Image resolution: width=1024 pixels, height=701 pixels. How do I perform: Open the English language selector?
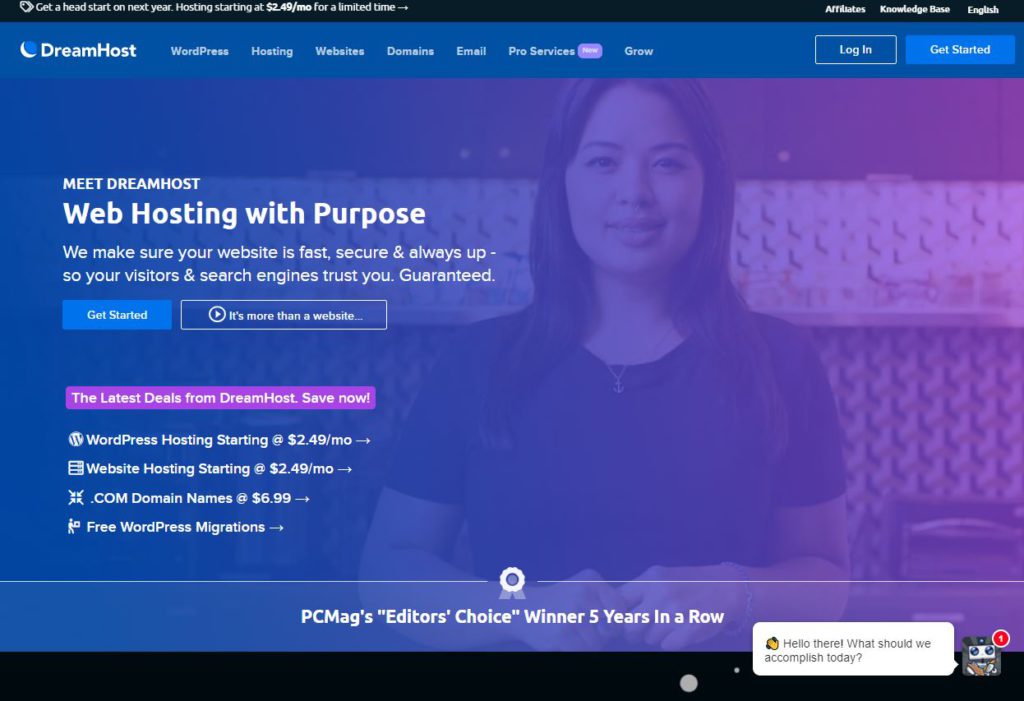pos(983,9)
